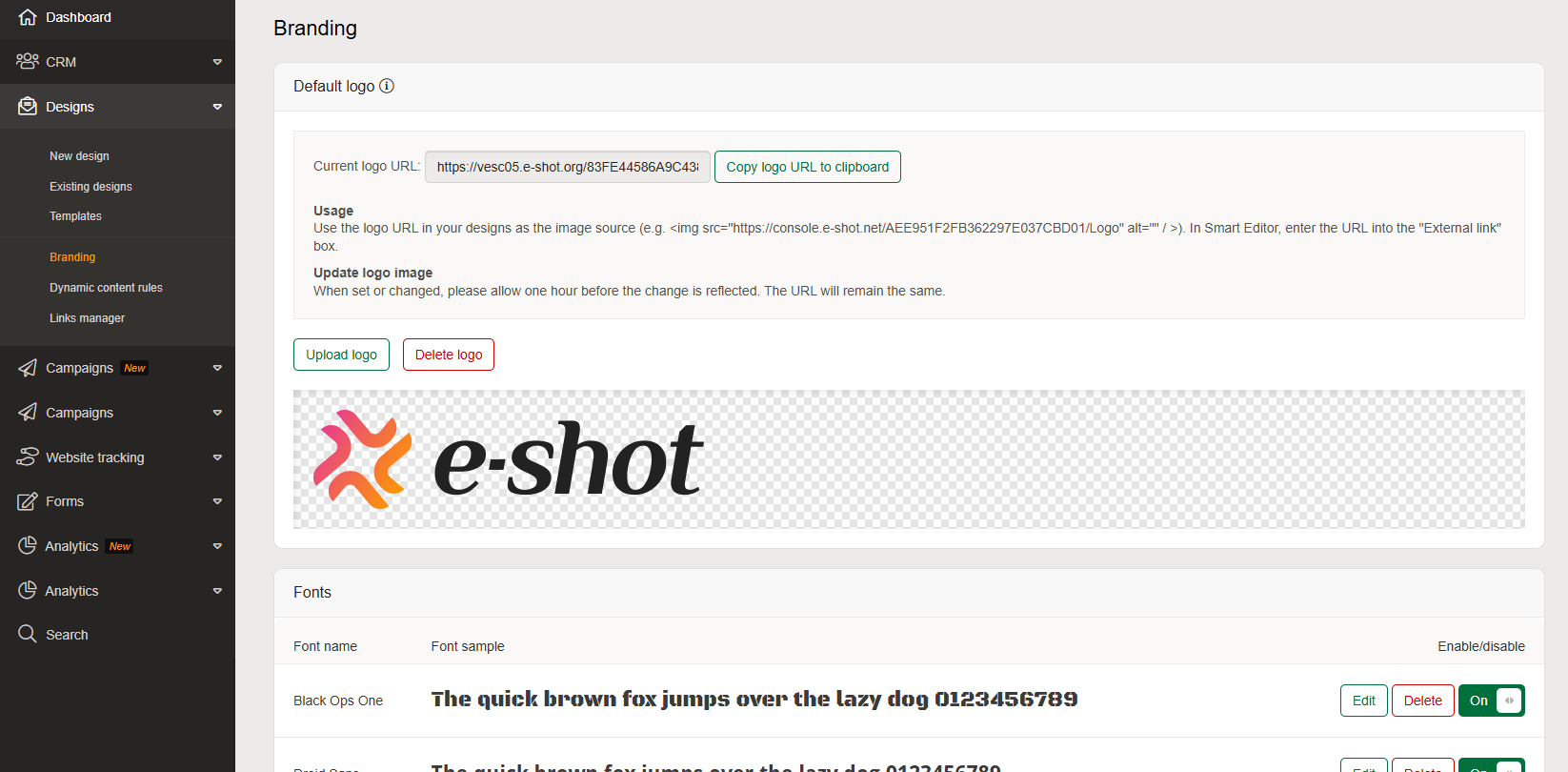The image size is (1568, 772).
Task: Open the New design submenu item
Action: coord(79,156)
